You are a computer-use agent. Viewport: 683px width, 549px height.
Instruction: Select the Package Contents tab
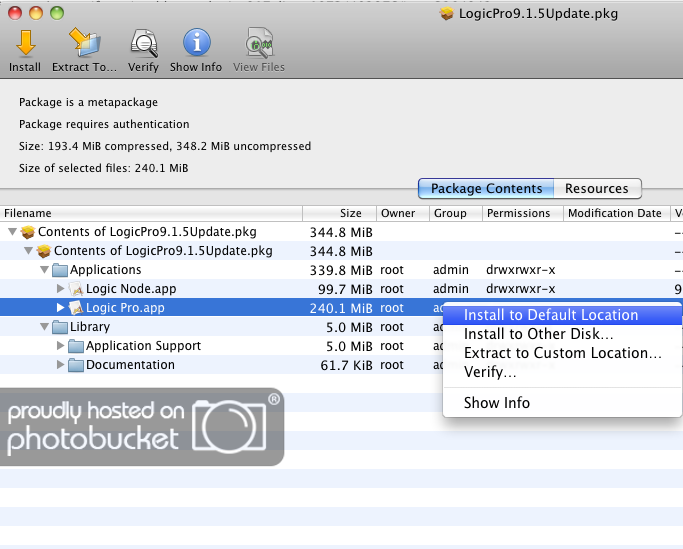pyautogui.click(x=486, y=189)
